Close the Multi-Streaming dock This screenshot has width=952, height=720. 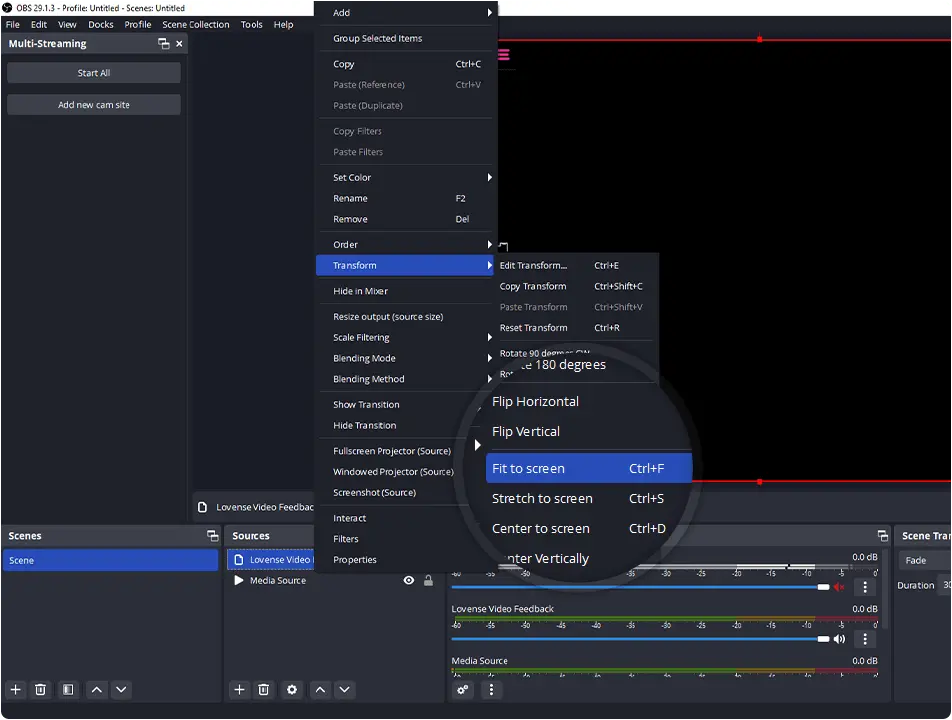click(x=179, y=44)
